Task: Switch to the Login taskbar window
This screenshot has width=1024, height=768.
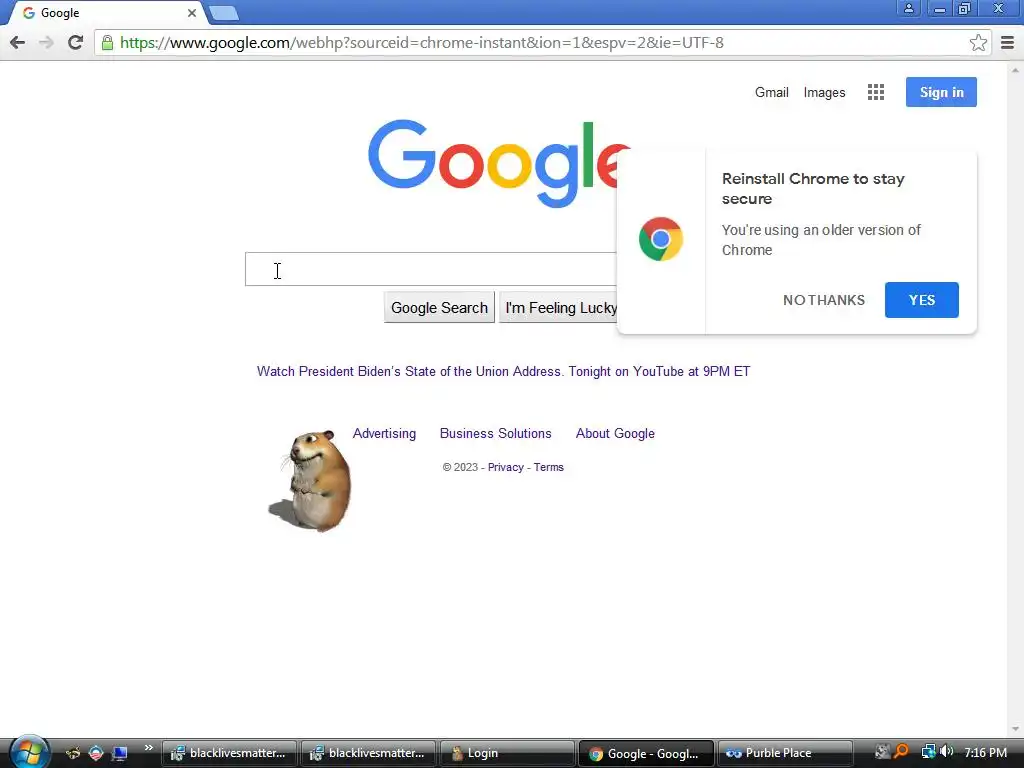Action: click(507, 753)
